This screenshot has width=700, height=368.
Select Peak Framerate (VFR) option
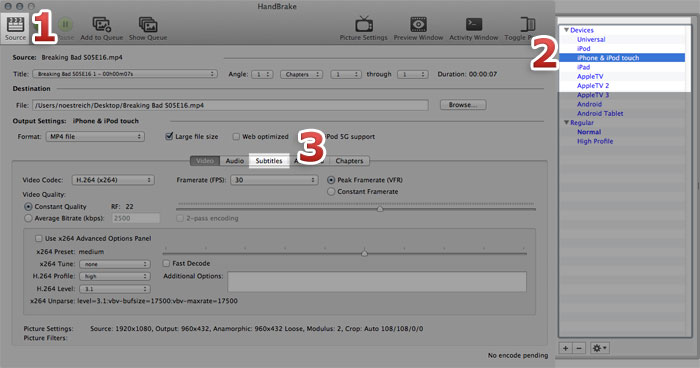[x=331, y=180]
